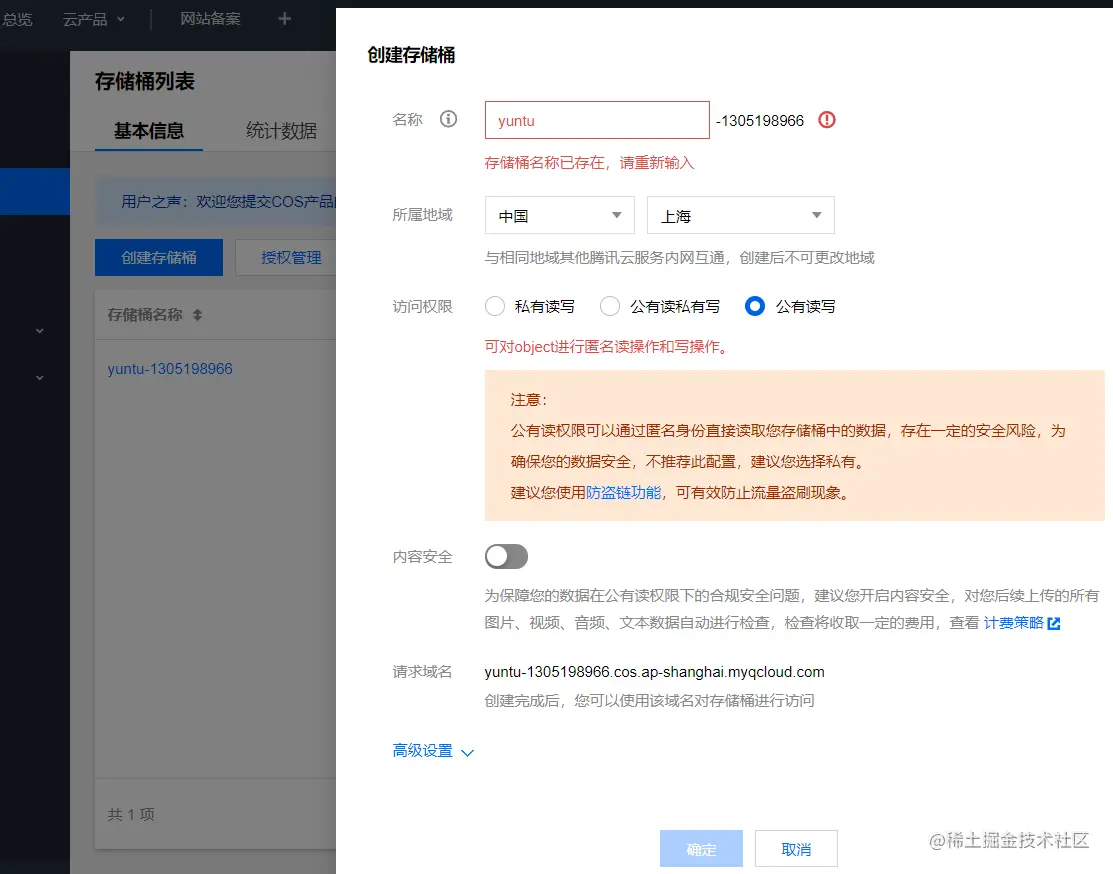Screen dimensions: 1113x874
Task: Open the 上海 city dropdown
Action: (x=740, y=215)
